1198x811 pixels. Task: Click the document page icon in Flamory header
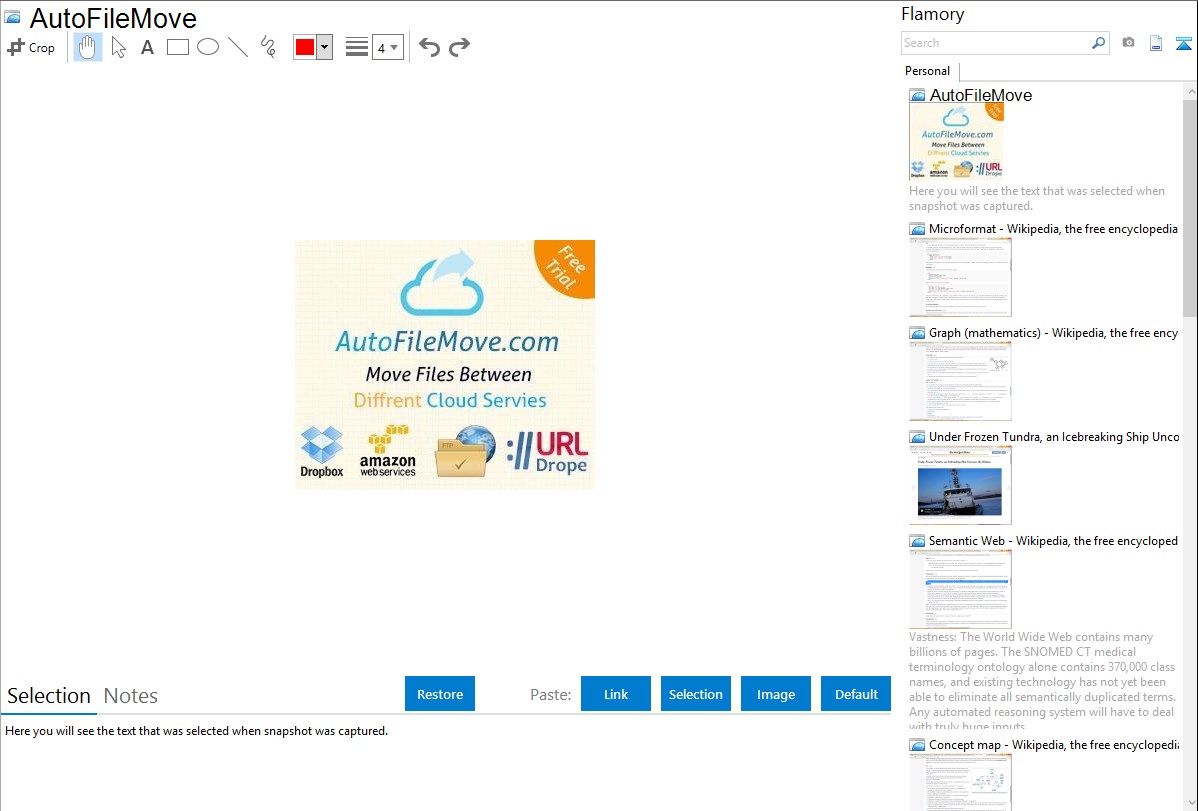click(x=1156, y=43)
